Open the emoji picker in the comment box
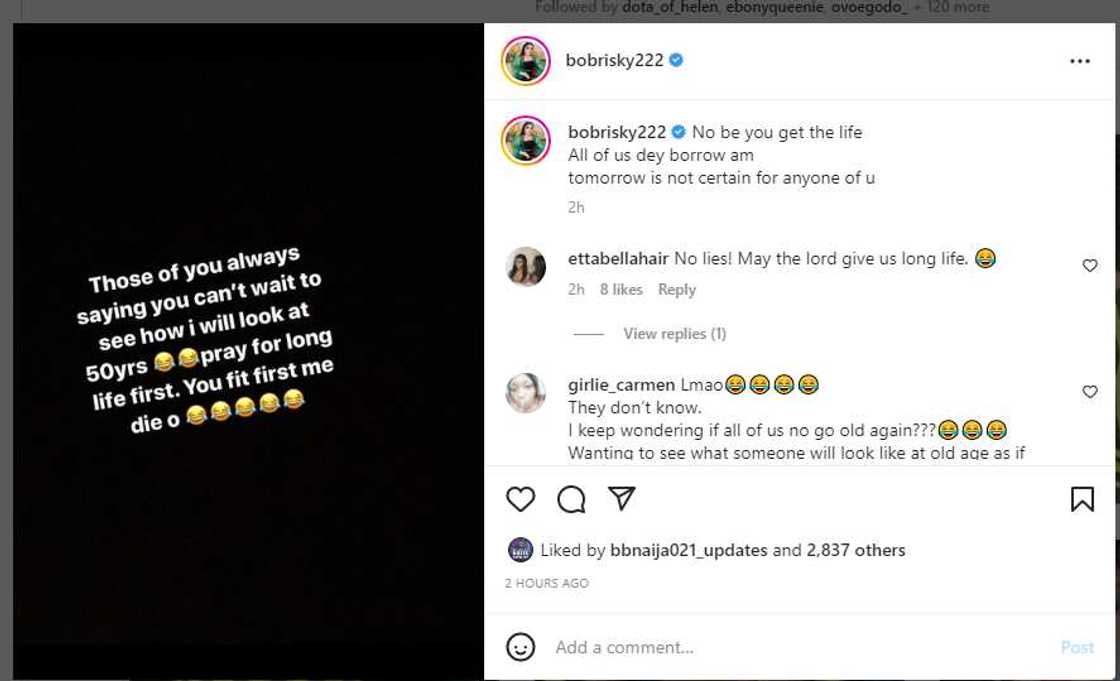1120x681 pixels. click(519, 647)
